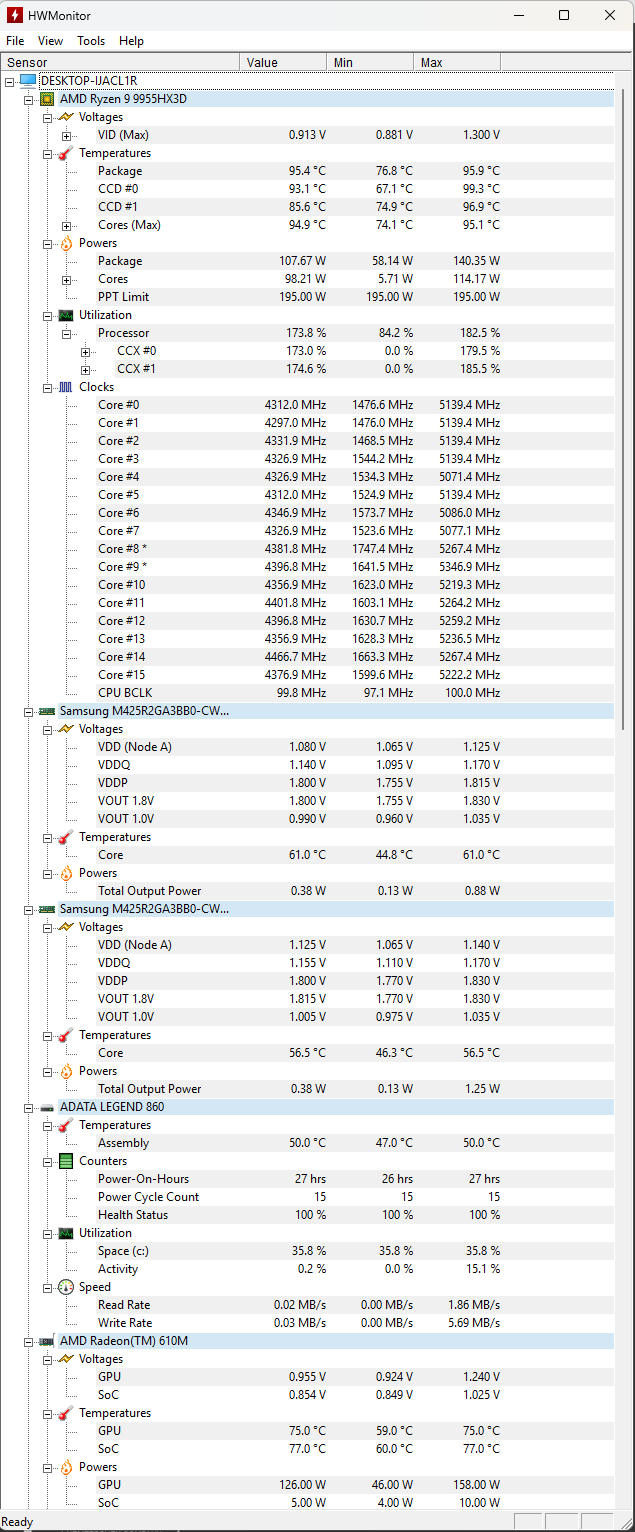Image resolution: width=635 pixels, height=1532 pixels.
Task: Expand the Cores (Max) temperature entry
Action: coord(67,225)
